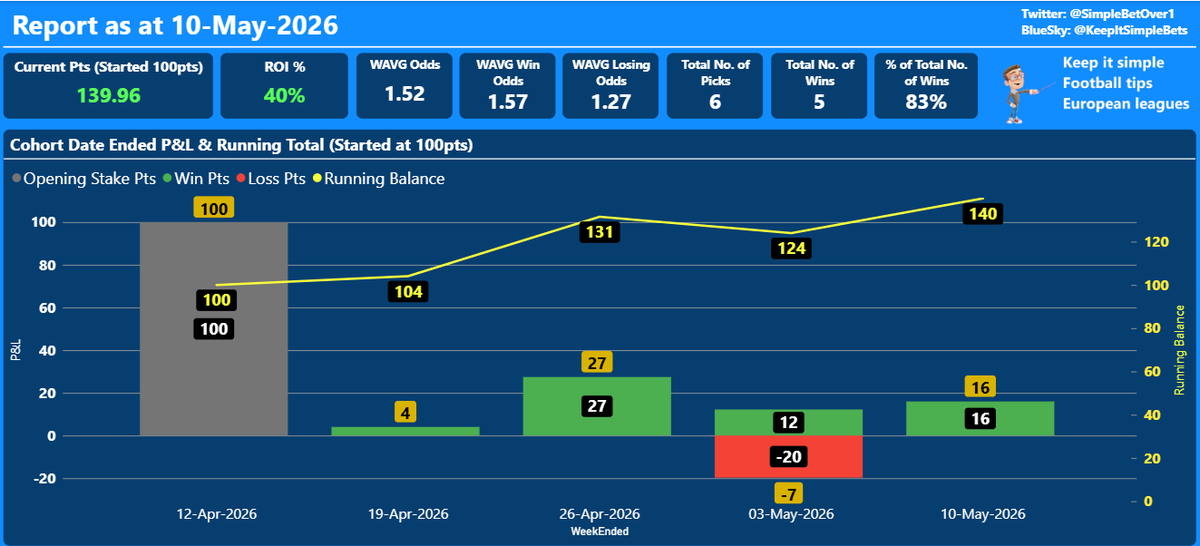Click the 140 running balance label
Viewport: 1200px width, 546px height.
click(x=981, y=214)
